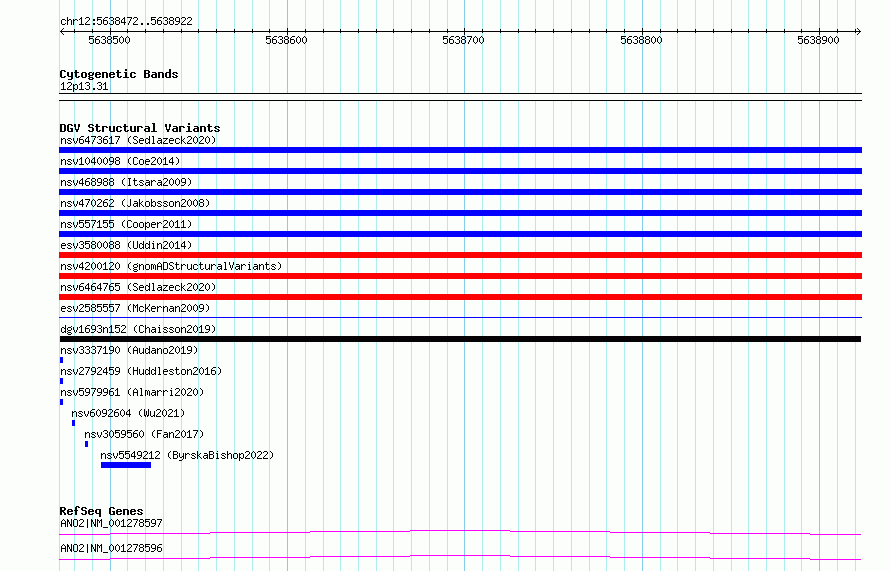
Task: Click the magenta line for ANO2|NM_001278597
Action: pos(460,532)
